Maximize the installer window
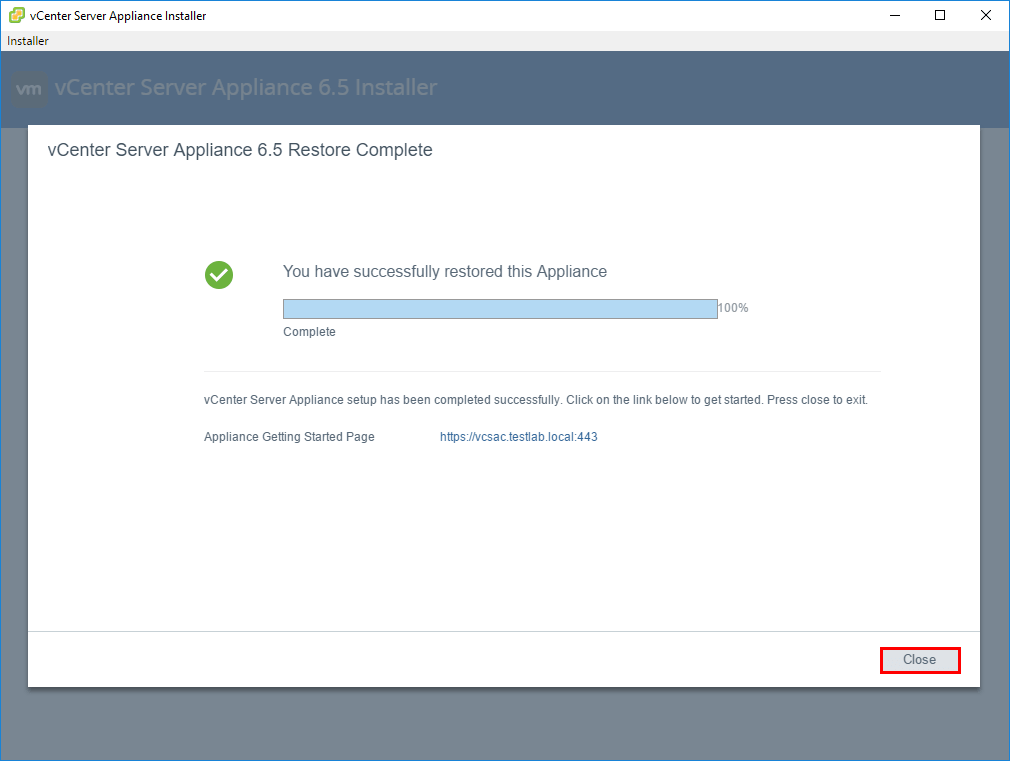Viewport: 1010px width, 761px height. tap(940, 15)
